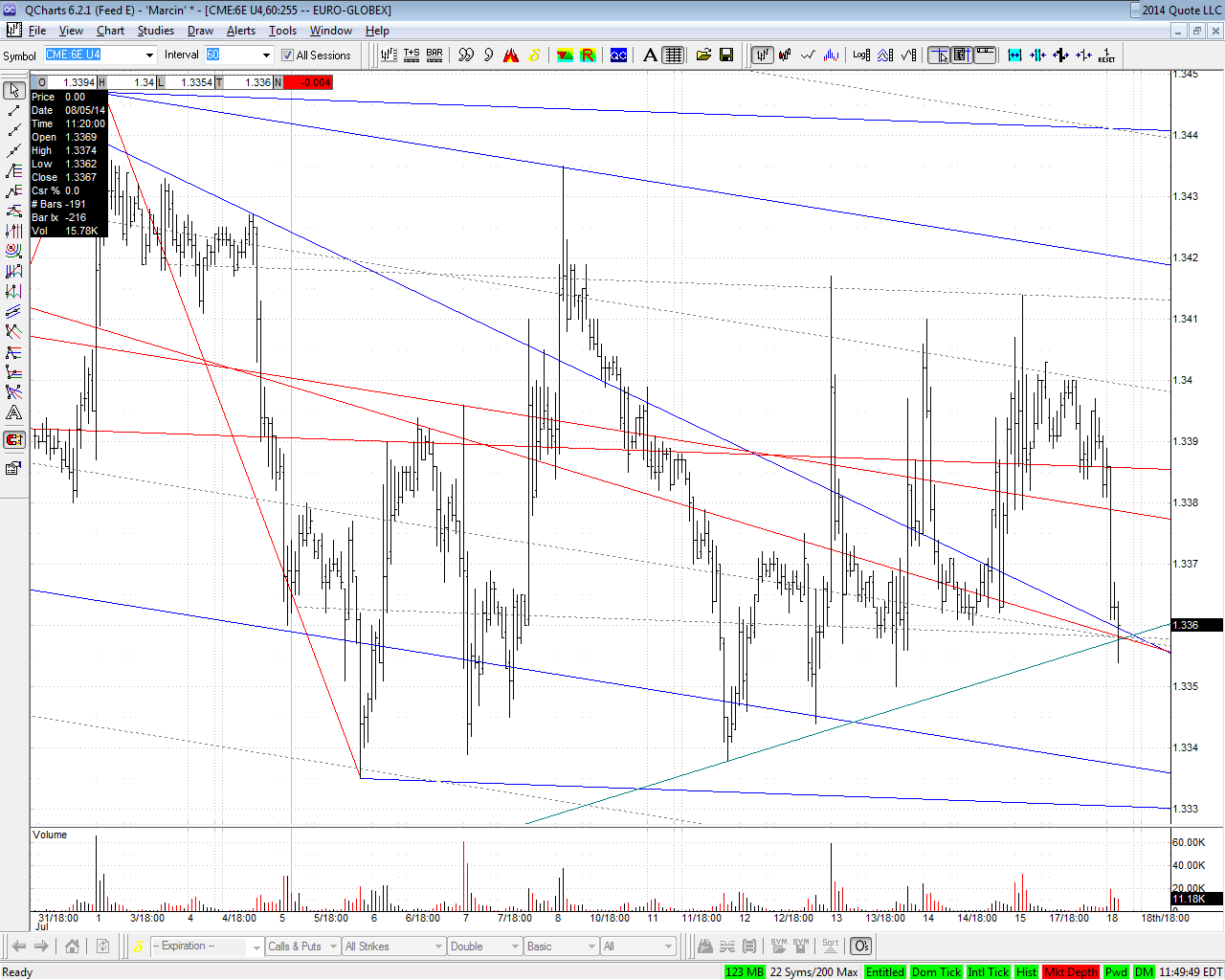Open the Alerts menu

[241, 31]
